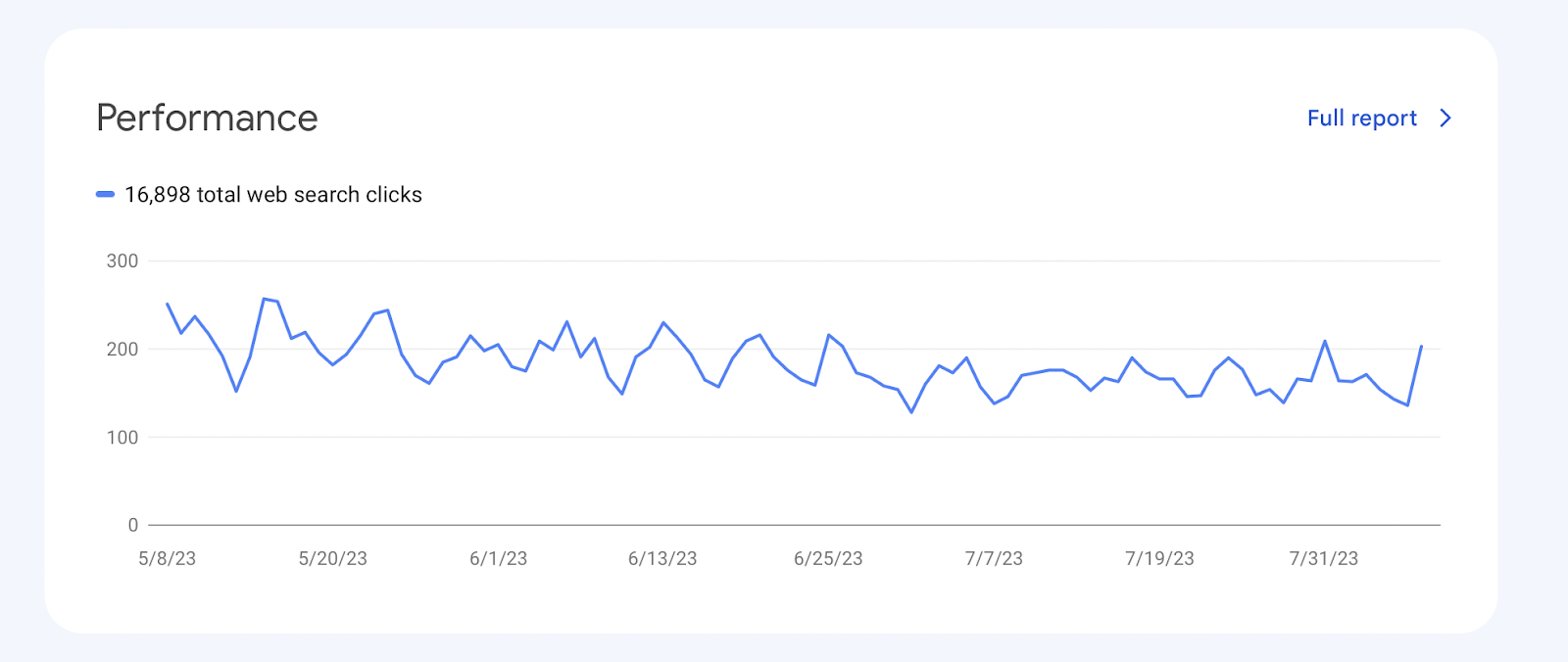Click the Performance heading
Image resolution: width=1568 pixels, height=662 pixels.
click(x=206, y=118)
